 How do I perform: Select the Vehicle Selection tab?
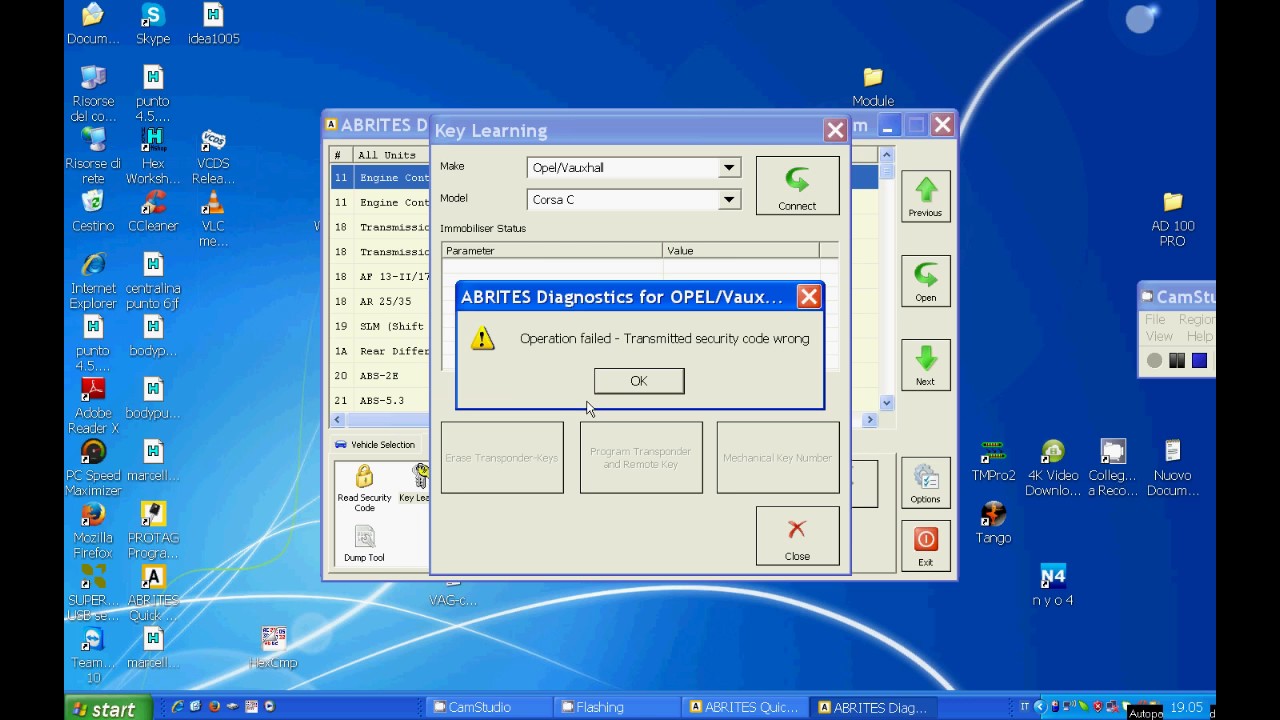click(x=374, y=444)
